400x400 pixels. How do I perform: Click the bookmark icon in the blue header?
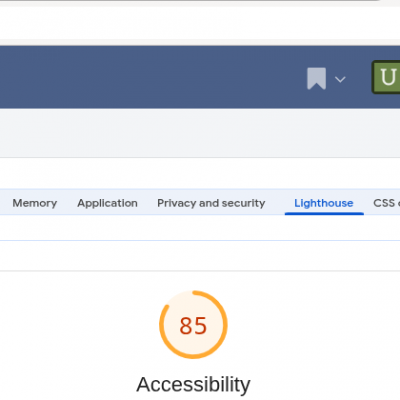coord(316,79)
